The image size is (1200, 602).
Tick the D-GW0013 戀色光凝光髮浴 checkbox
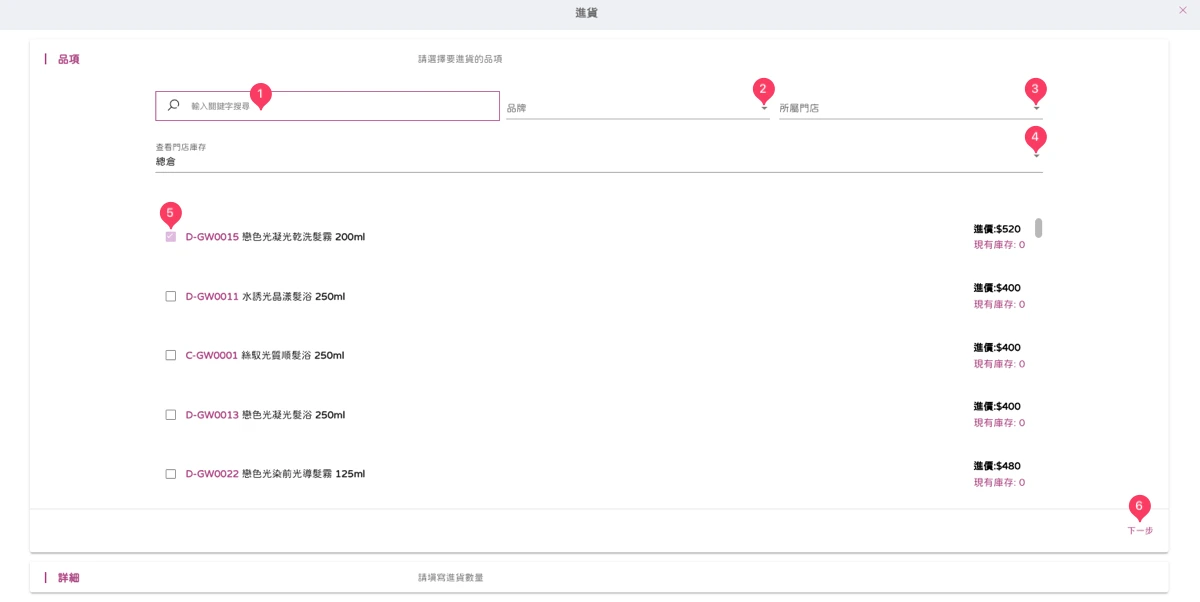point(171,415)
